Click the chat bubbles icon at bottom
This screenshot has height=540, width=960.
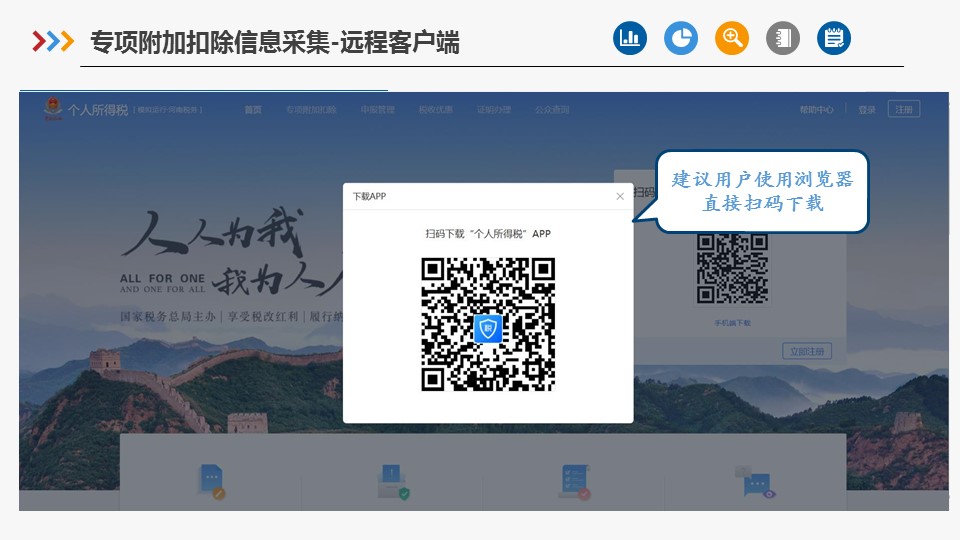(x=755, y=482)
